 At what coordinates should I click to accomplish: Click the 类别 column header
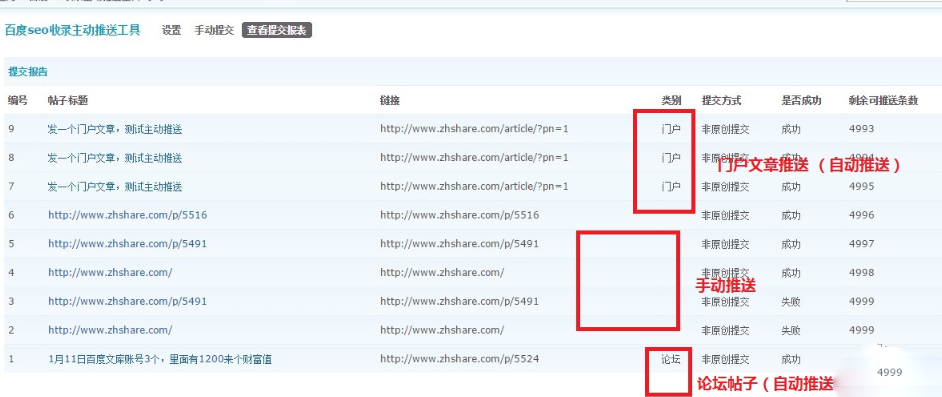point(671,100)
